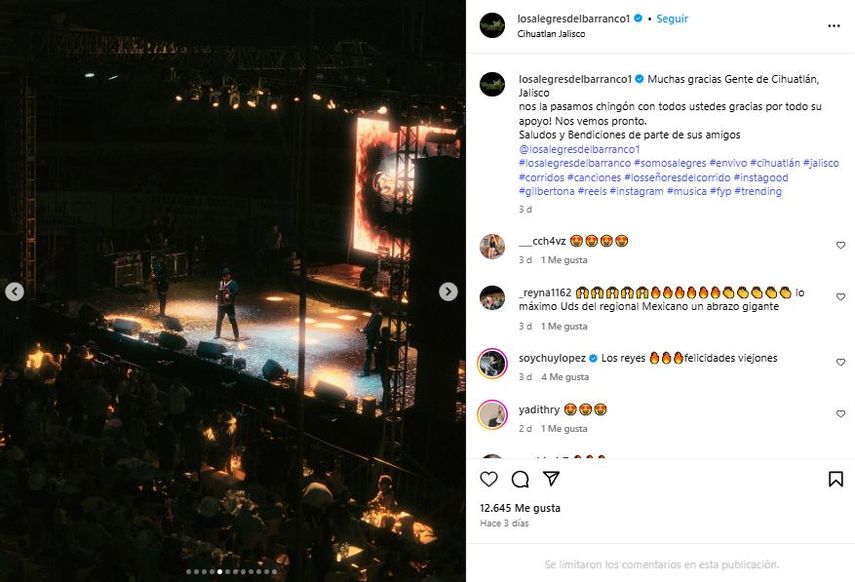Open the three-dot more options menu

pyautogui.click(x=834, y=26)
